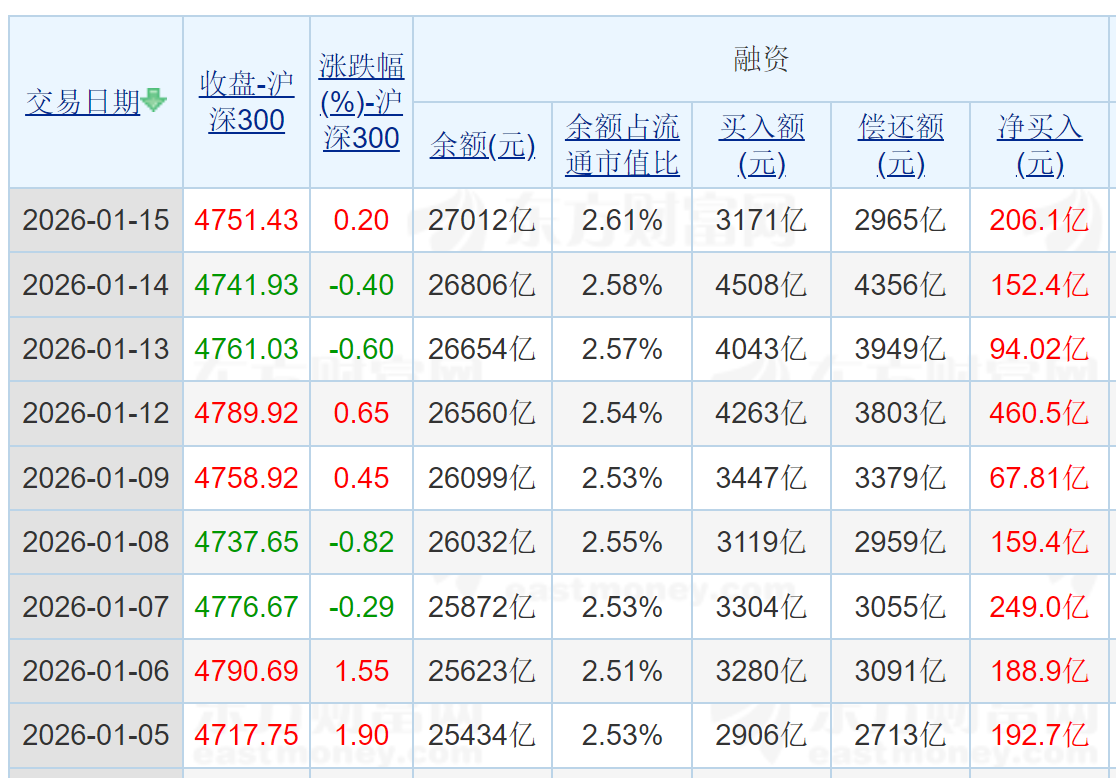Sort by 余额(元) column
The width and height of the screenshot is (1116, 778).
pos(482,145)
